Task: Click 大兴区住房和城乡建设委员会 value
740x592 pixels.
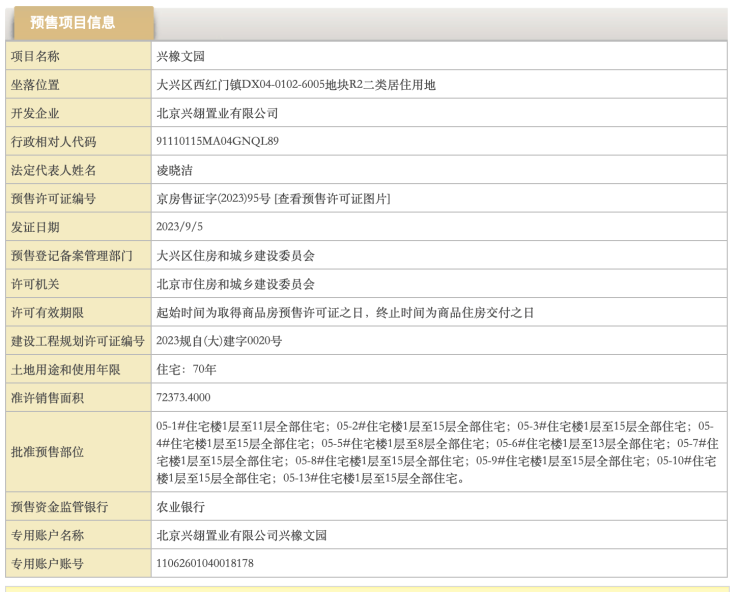Action: click(x=235, y=256)
